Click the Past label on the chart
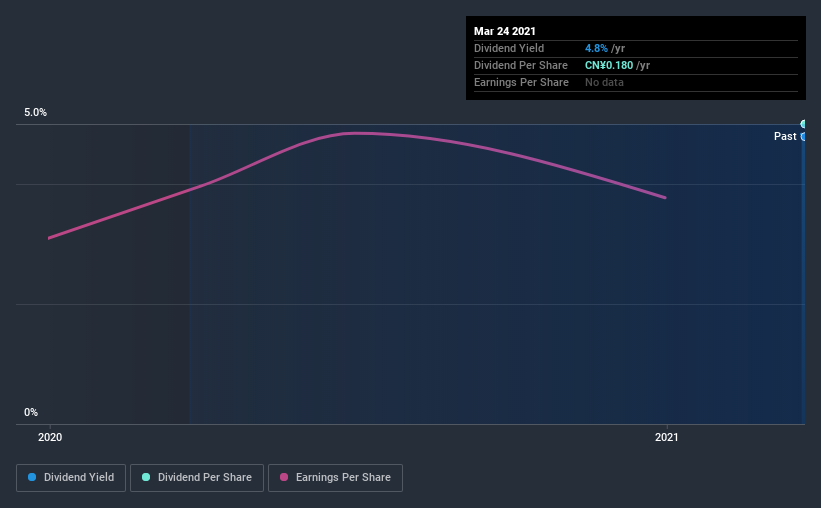 pyautogui.click(x=785, y=136)
